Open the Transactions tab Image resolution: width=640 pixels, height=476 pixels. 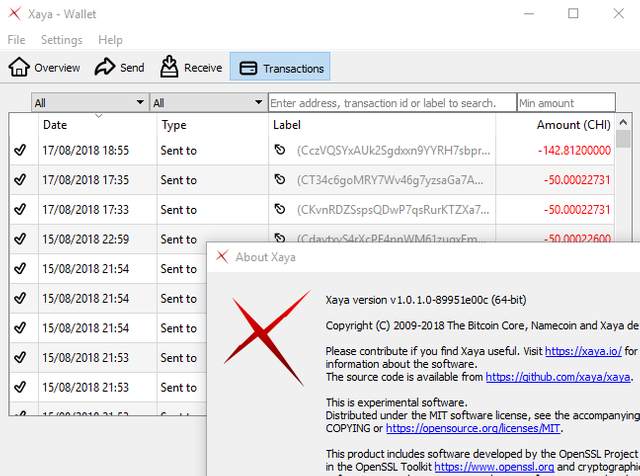[280, 67]
